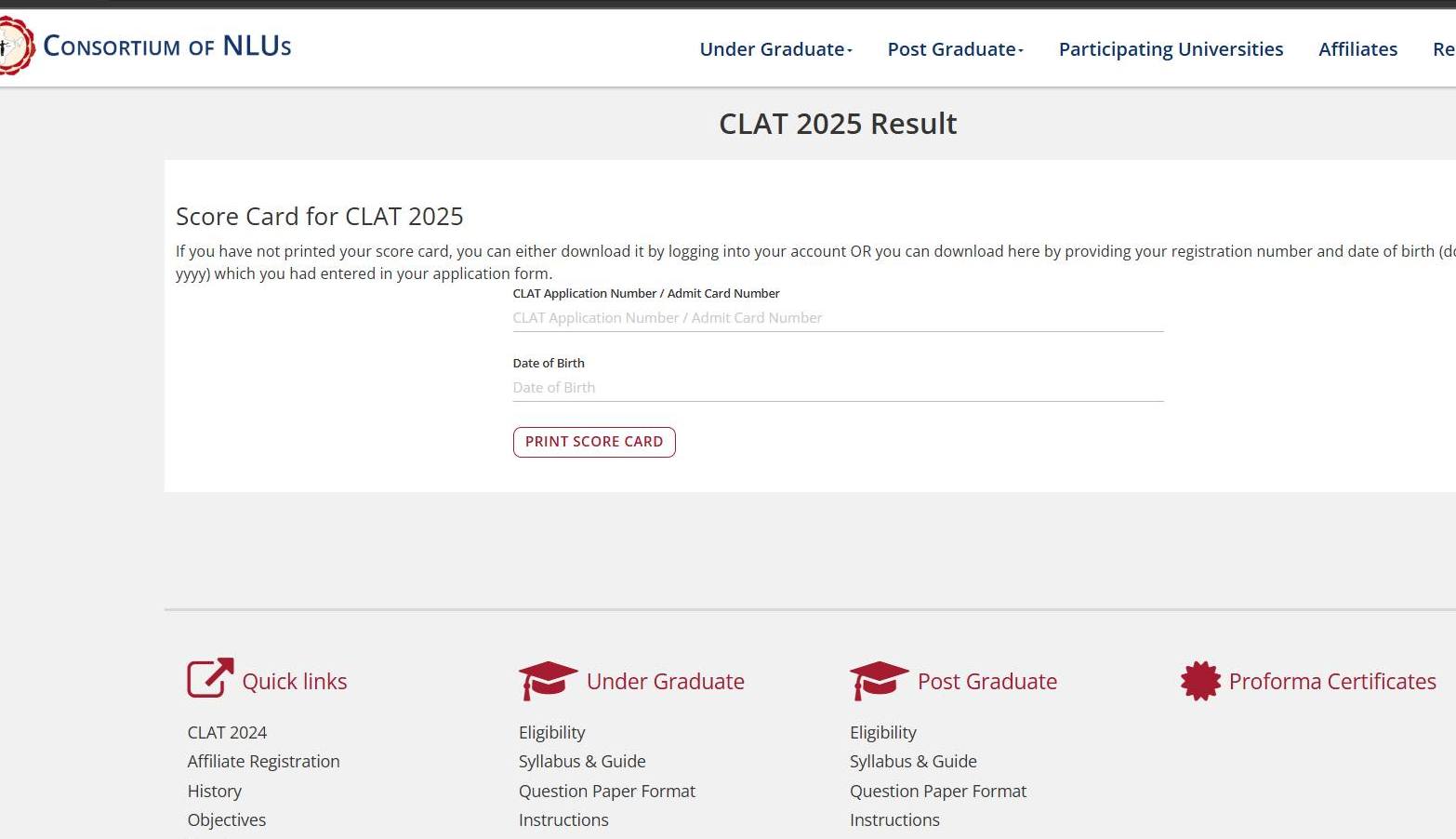
Task: Open Syllabus & Guide under Post Graduate
Action: 913,762
